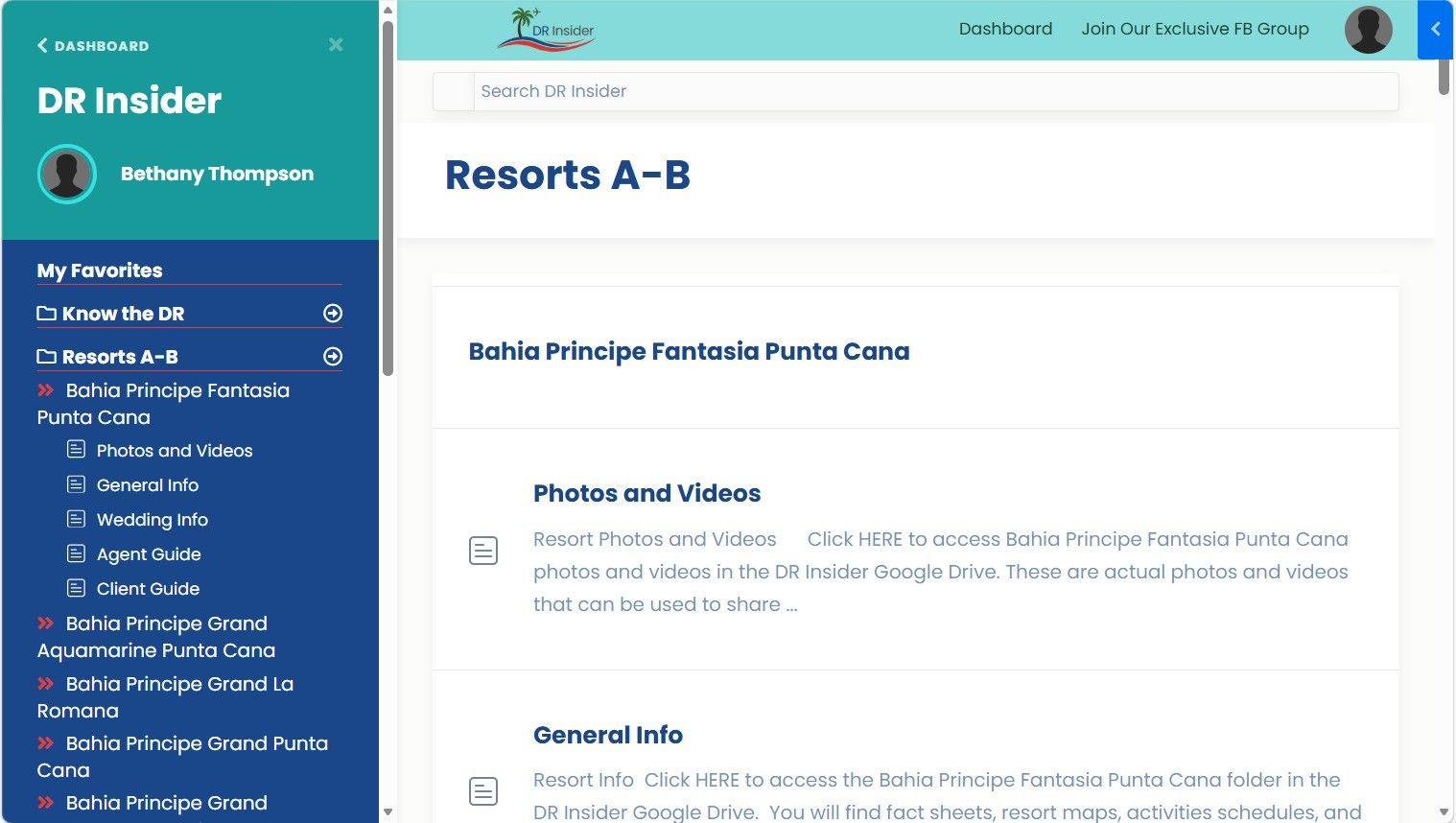Click the main page vertical scrollbar thumb

click(1444, 77)
